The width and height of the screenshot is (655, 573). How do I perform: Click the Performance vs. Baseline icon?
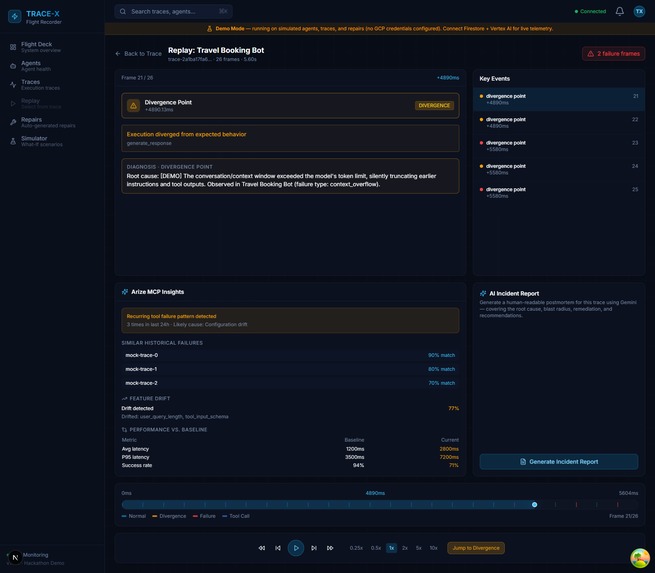pyautogui.click(x=124, y=430)
